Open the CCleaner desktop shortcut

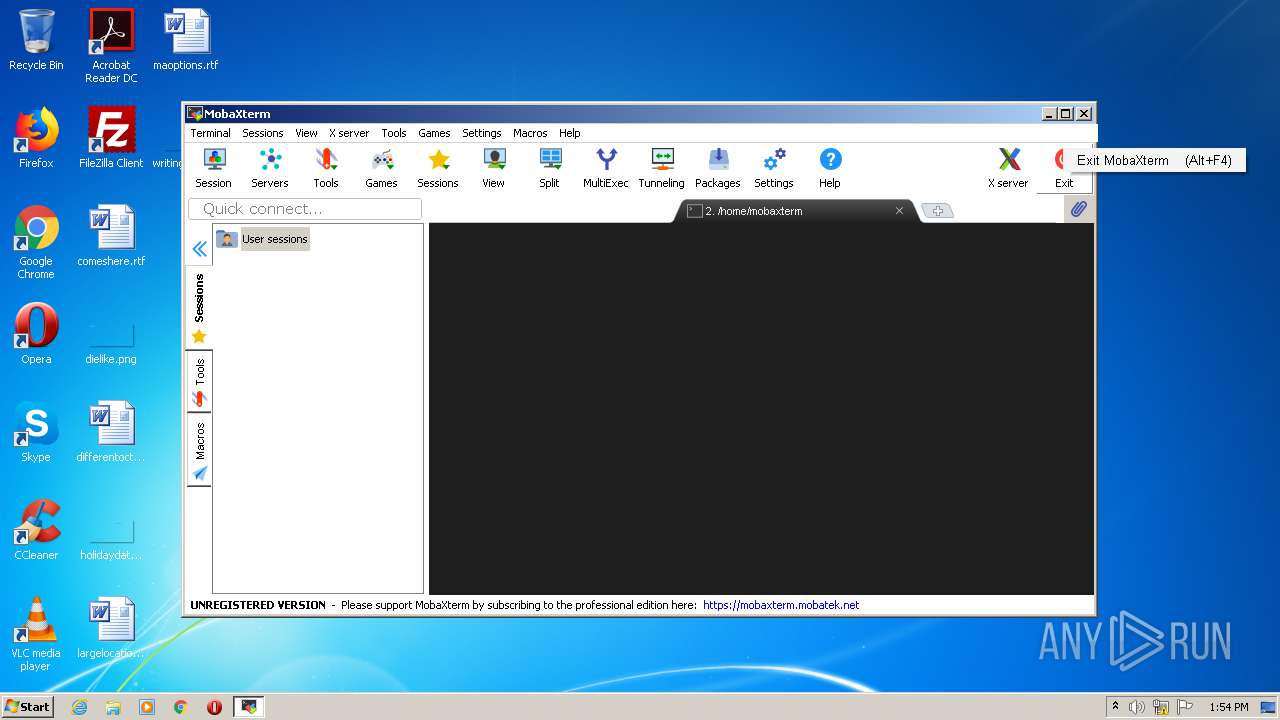[36, 530]
